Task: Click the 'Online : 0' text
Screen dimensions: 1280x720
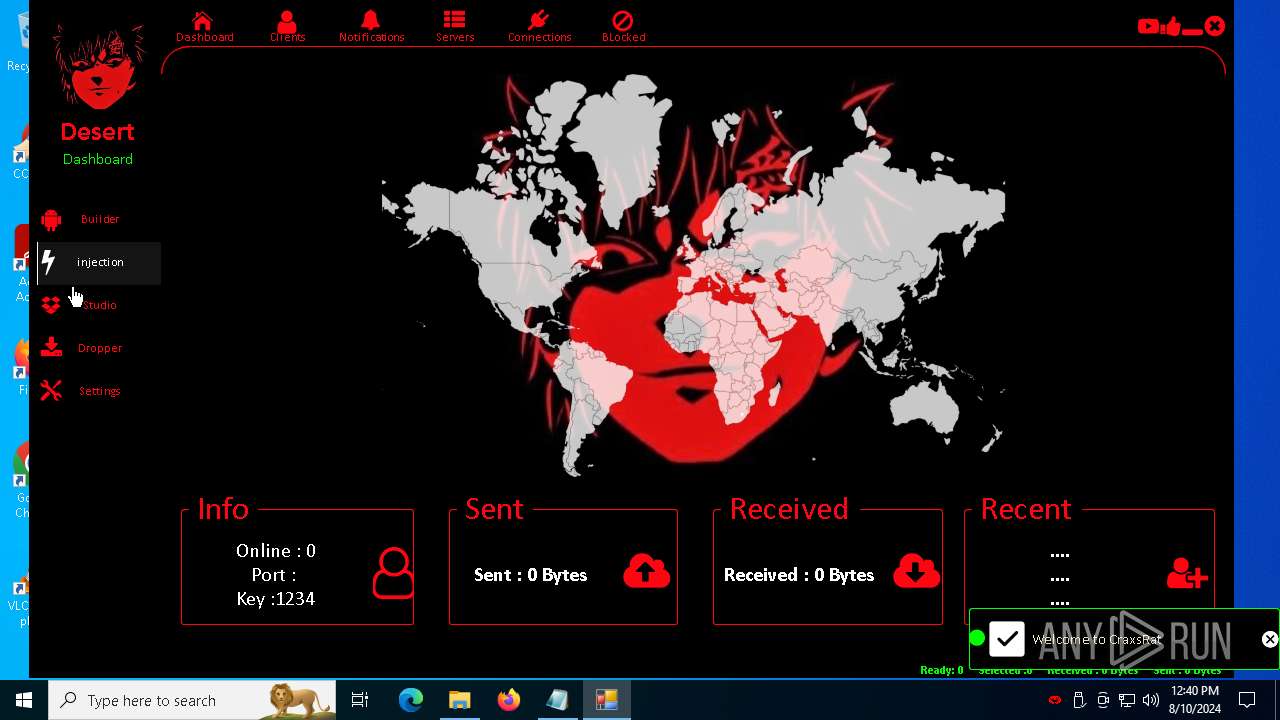Action: (x=275, y=551)
